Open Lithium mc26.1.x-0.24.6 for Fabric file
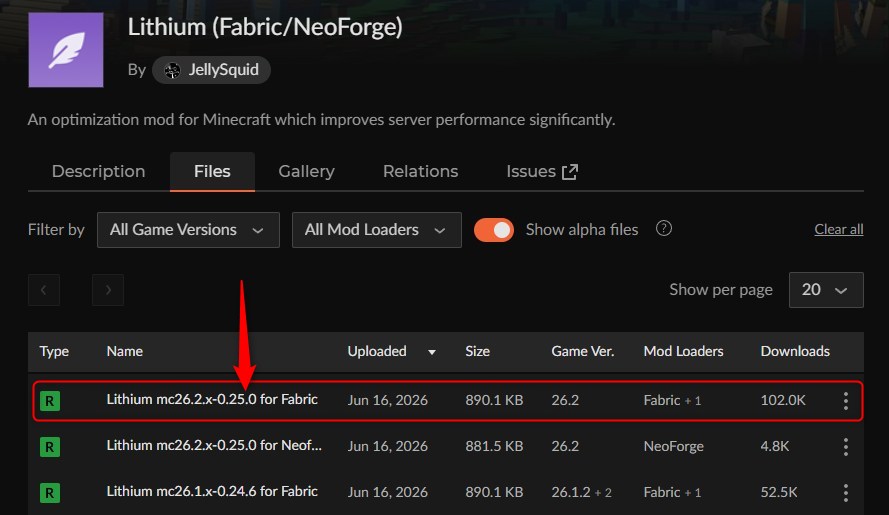The image size is (889, 515). [x=212, y=491]
